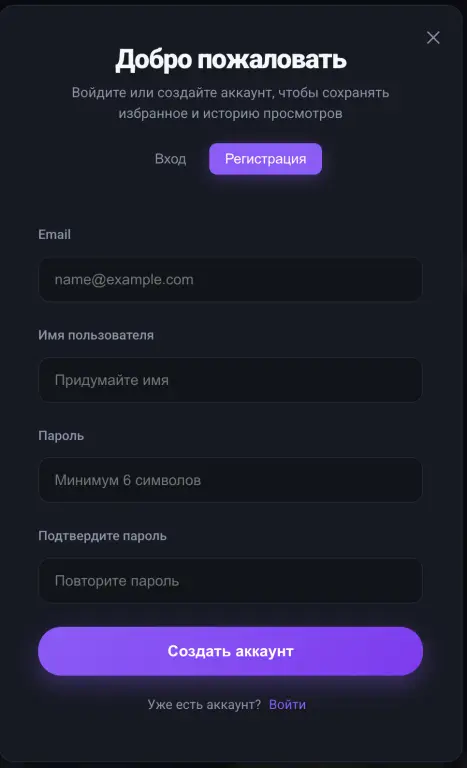Click the Минимум 6 символов placeholder
467x768 pixels.
coord(128,480)
